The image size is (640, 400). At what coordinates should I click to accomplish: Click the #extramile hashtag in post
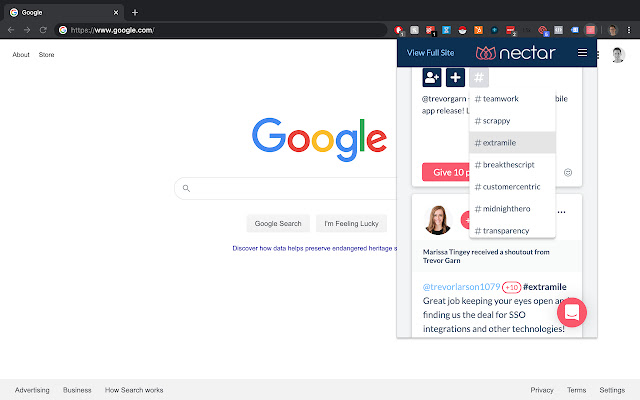544,287
